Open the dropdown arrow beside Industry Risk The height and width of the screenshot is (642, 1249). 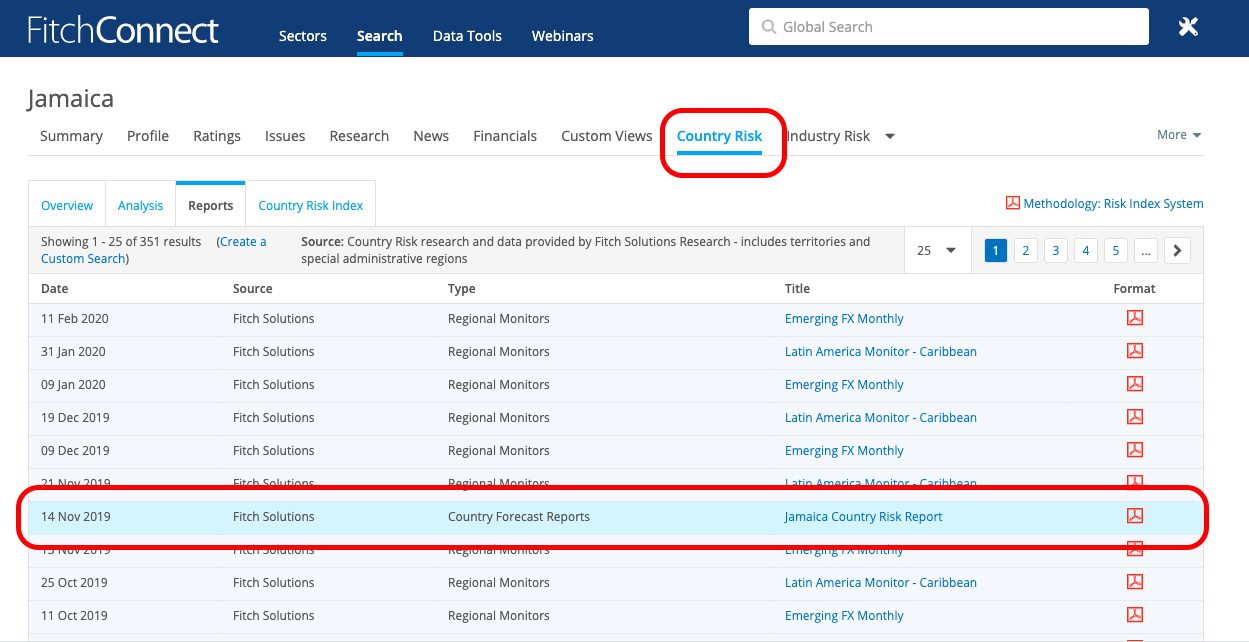click(890, 136)
